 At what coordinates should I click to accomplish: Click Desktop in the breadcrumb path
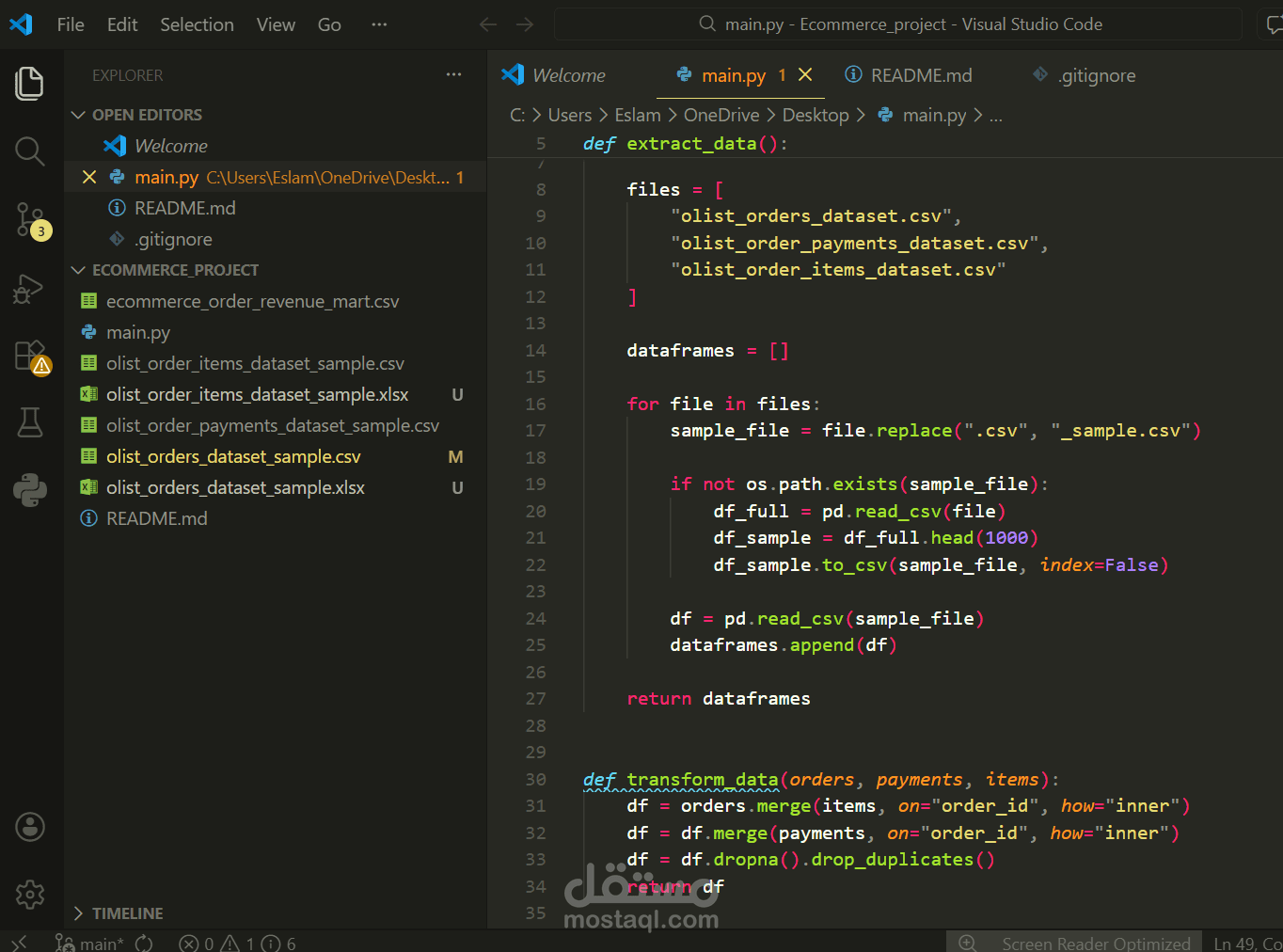point(816,115)
